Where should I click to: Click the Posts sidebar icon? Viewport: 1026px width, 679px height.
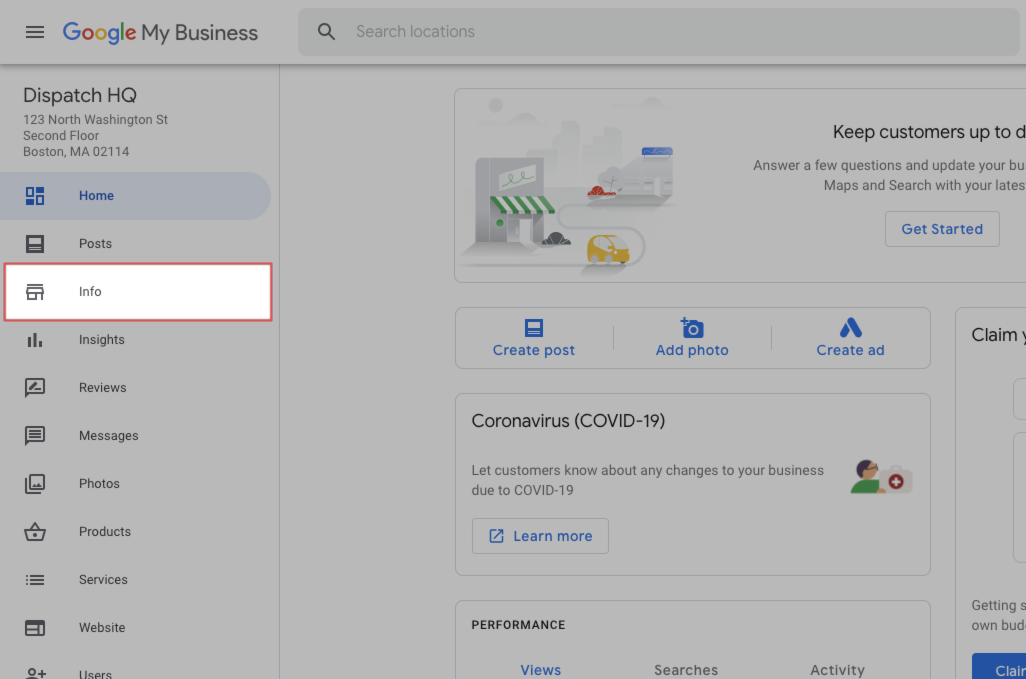[35, 243]
